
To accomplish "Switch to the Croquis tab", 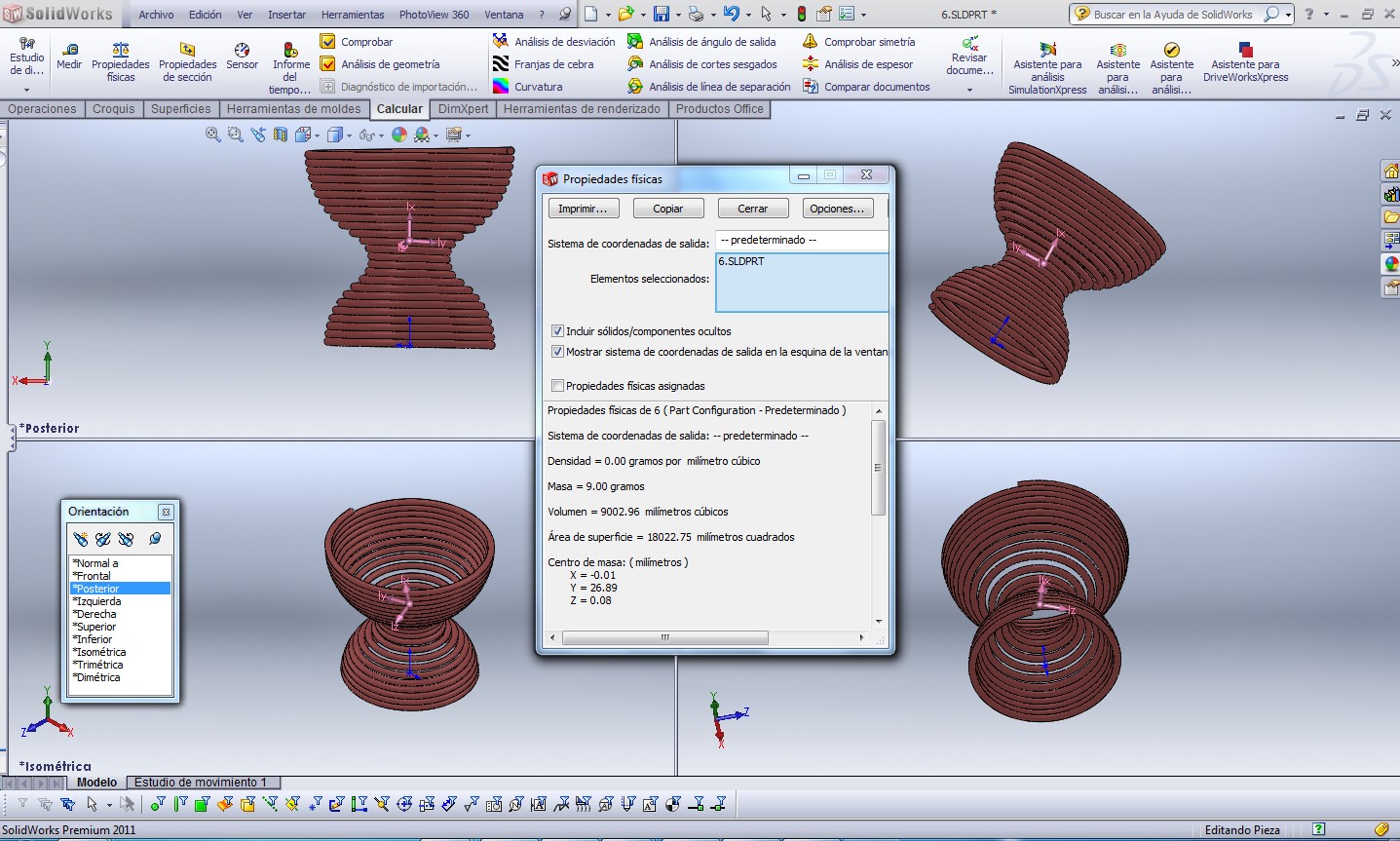I will click(114, 109).
